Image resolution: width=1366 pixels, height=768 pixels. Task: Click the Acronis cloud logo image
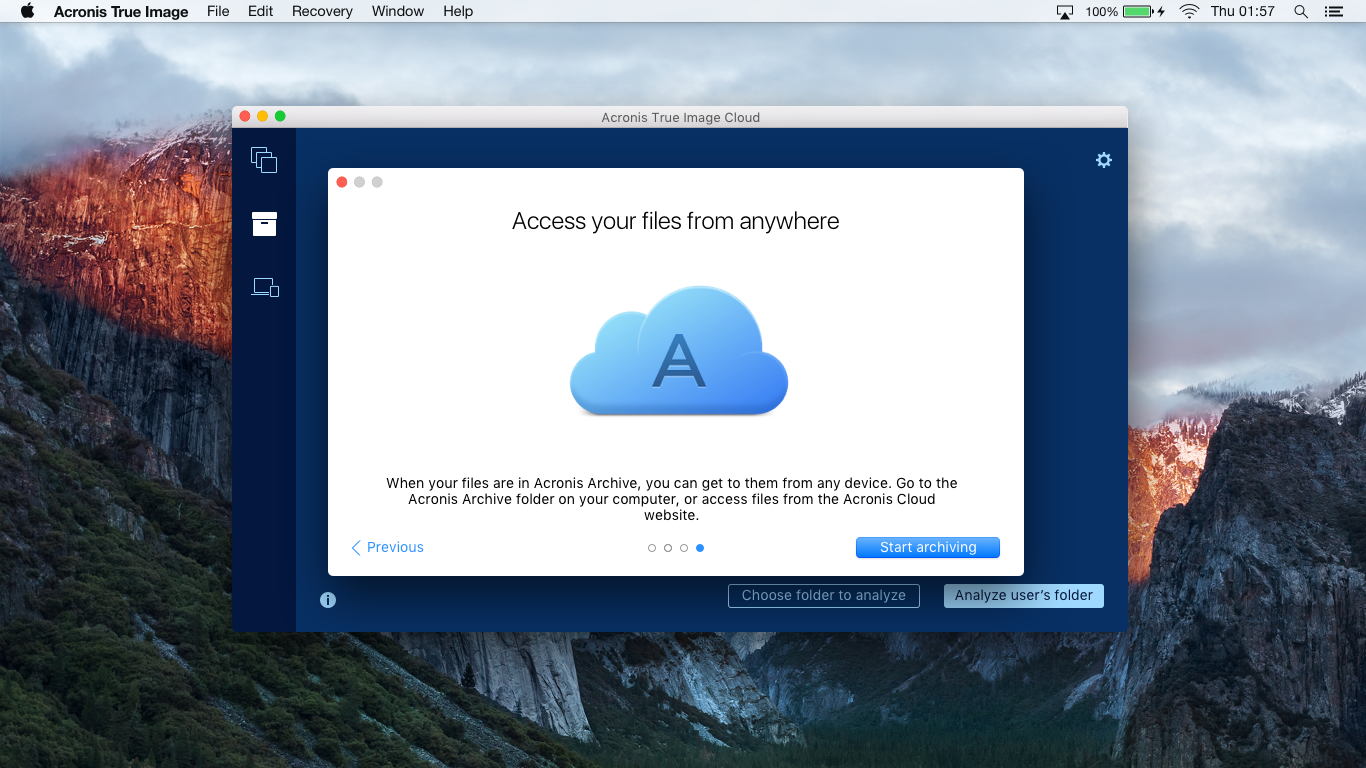point(679,351)
